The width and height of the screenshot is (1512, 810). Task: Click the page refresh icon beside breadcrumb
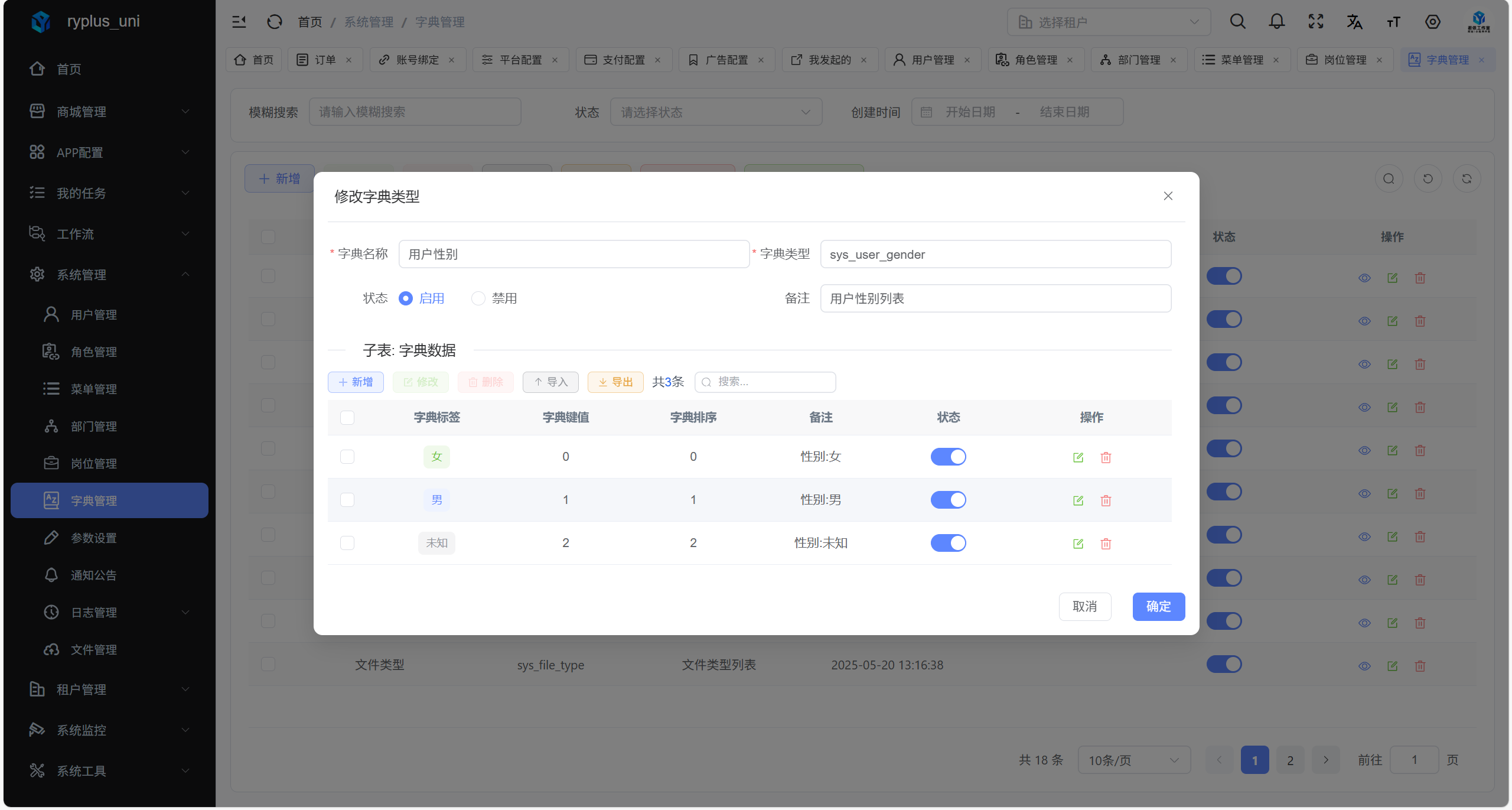pos(274,22)
